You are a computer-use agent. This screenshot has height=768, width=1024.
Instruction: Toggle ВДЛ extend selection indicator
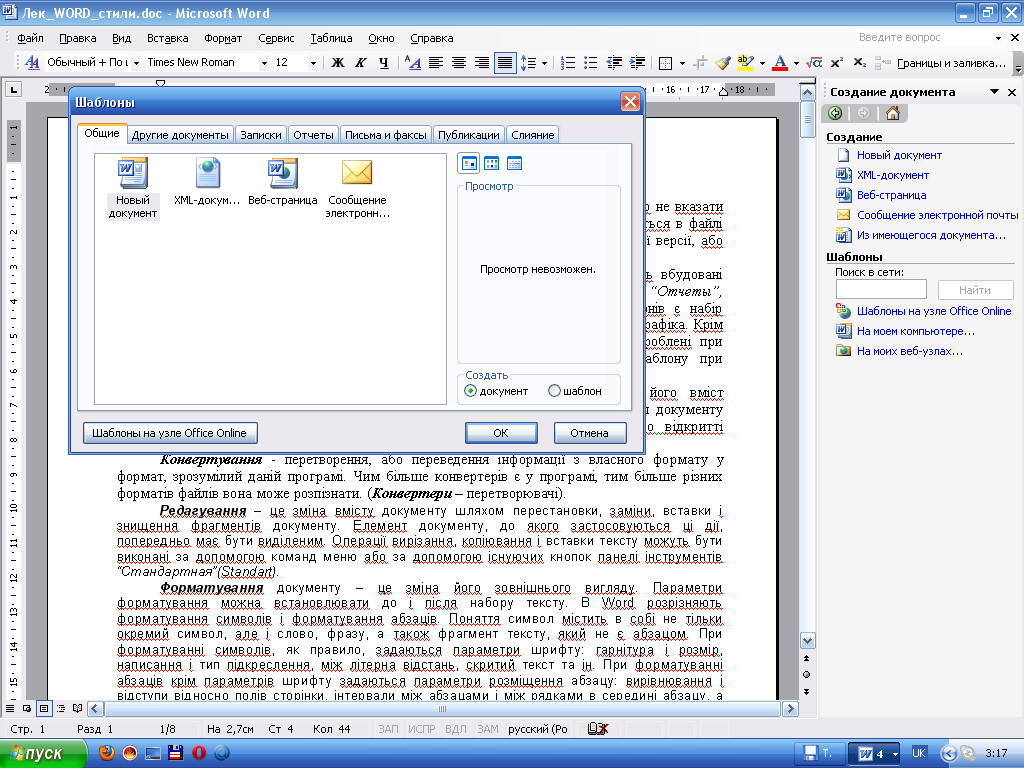[x=456, y=729]
